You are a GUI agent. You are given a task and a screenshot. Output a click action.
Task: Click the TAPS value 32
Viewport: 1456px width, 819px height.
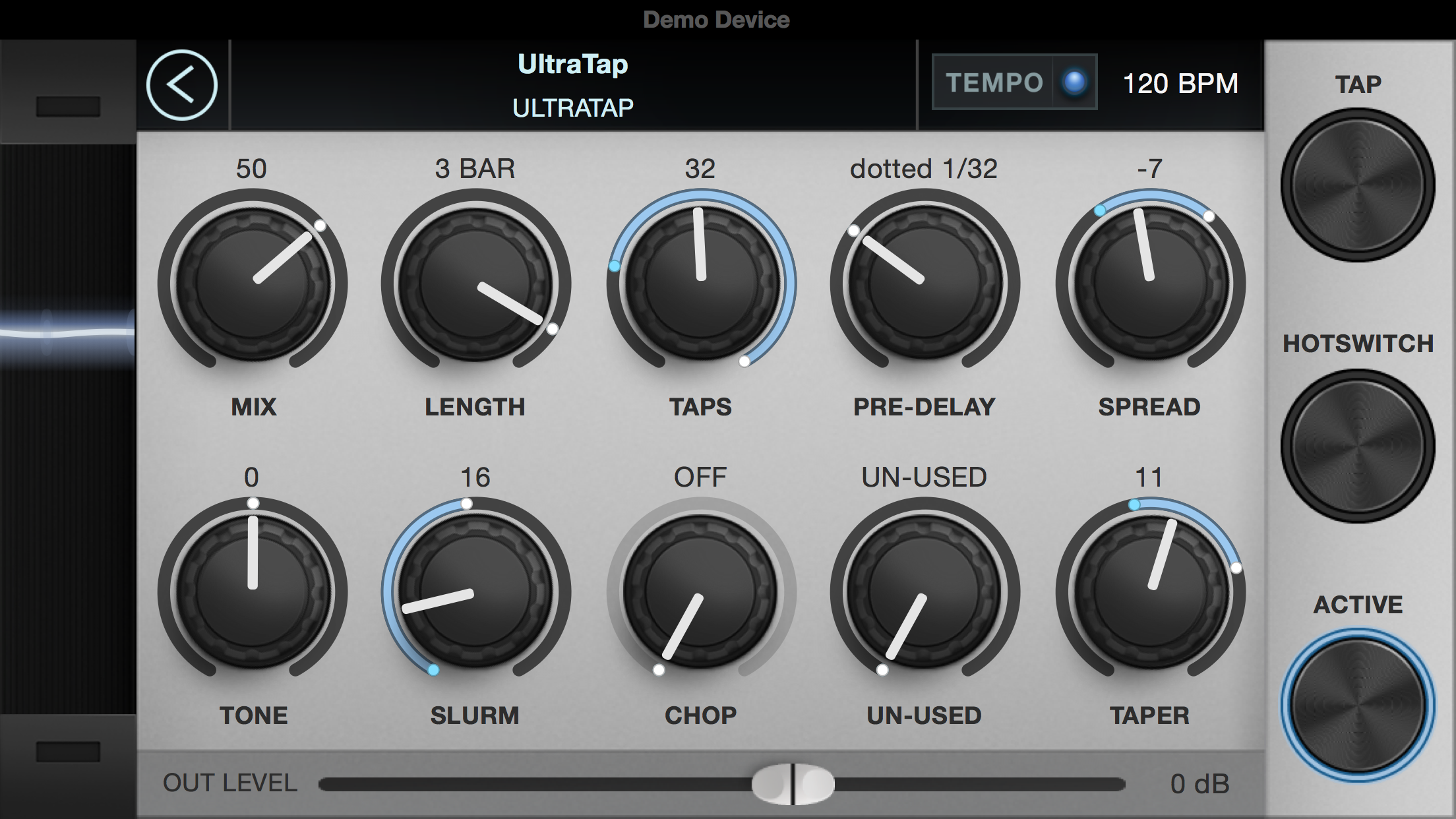tap(700, 169)
